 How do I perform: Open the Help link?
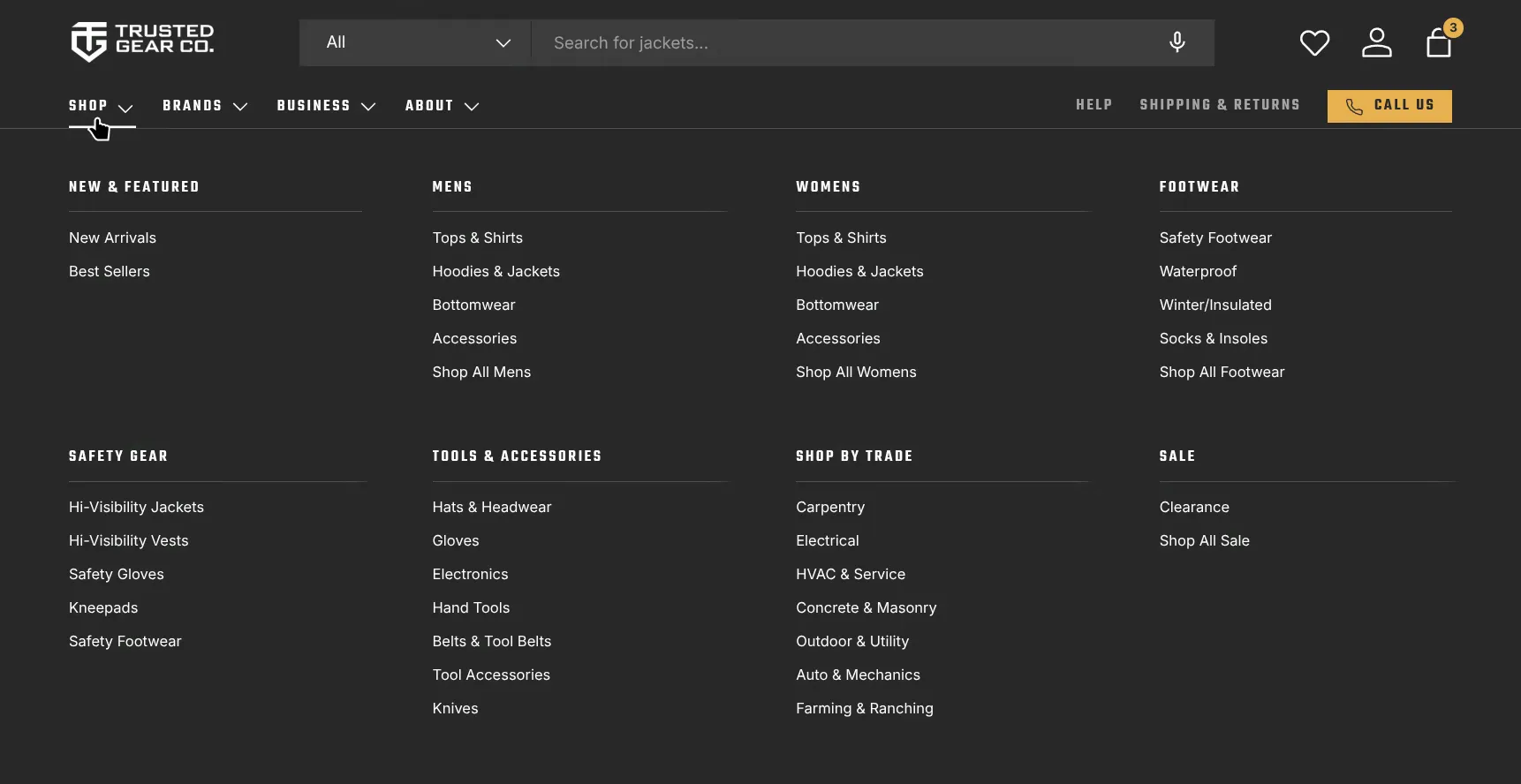(1093, 105)
